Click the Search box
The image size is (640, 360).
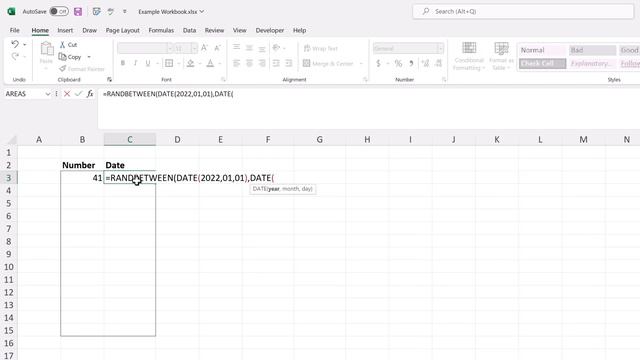pyautogui.click(x=523, y=11)
